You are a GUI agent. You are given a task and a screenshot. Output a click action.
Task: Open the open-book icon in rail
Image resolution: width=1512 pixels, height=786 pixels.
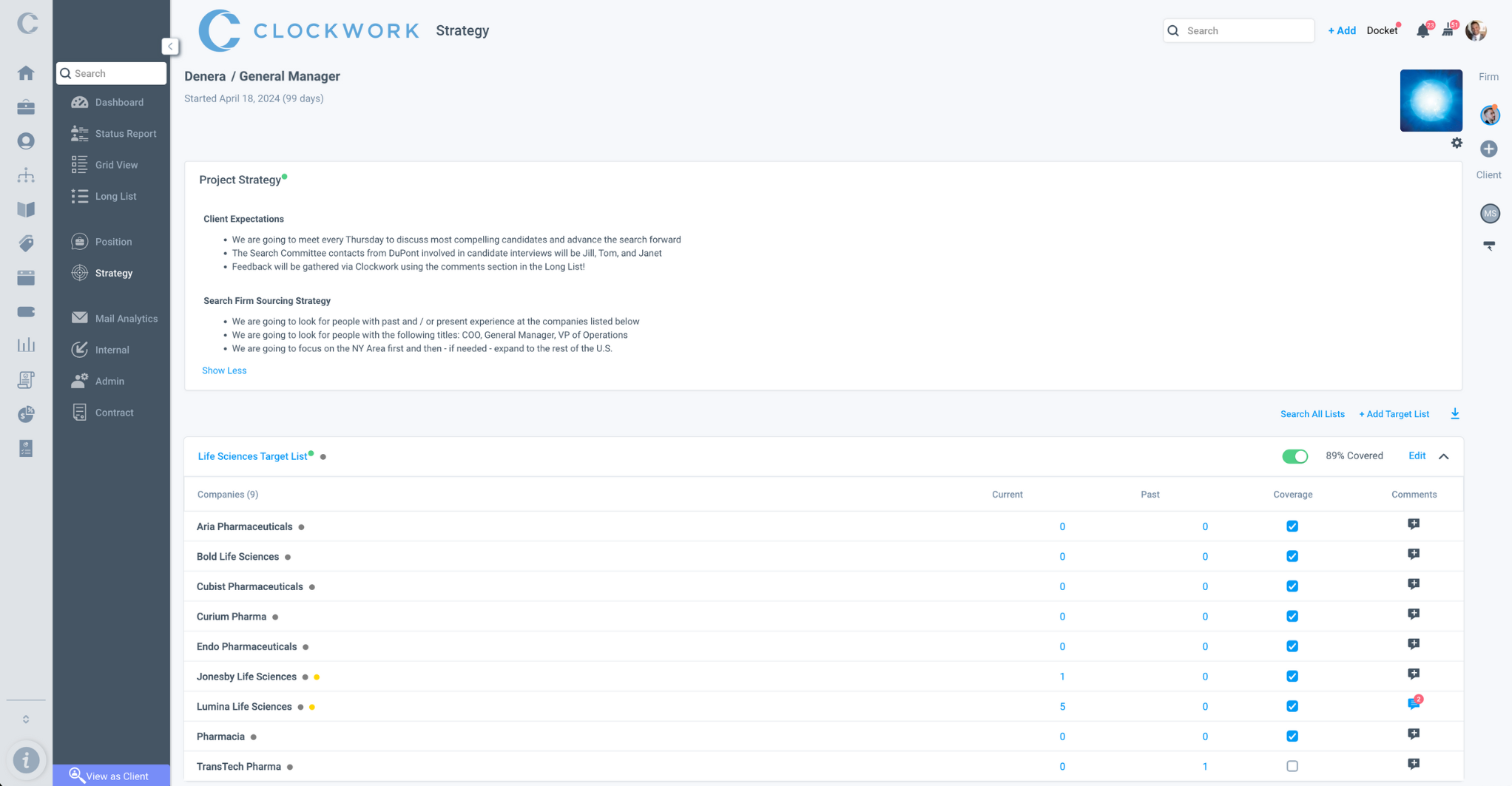26,209
